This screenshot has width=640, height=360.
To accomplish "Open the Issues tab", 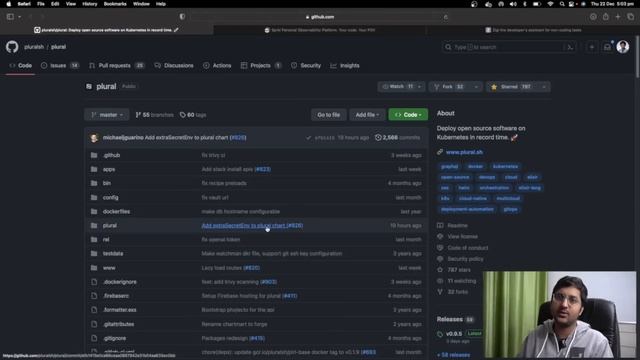I will click(60, 65).
